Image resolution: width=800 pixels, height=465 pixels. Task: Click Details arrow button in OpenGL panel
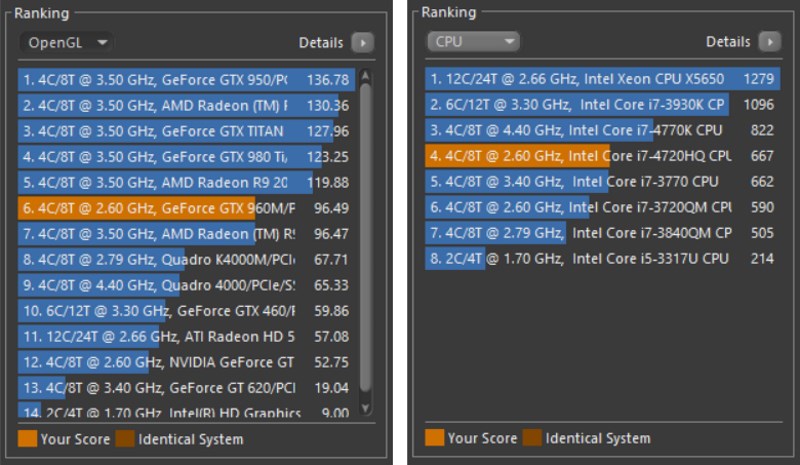pyautogui.click(x=363, y=43)
